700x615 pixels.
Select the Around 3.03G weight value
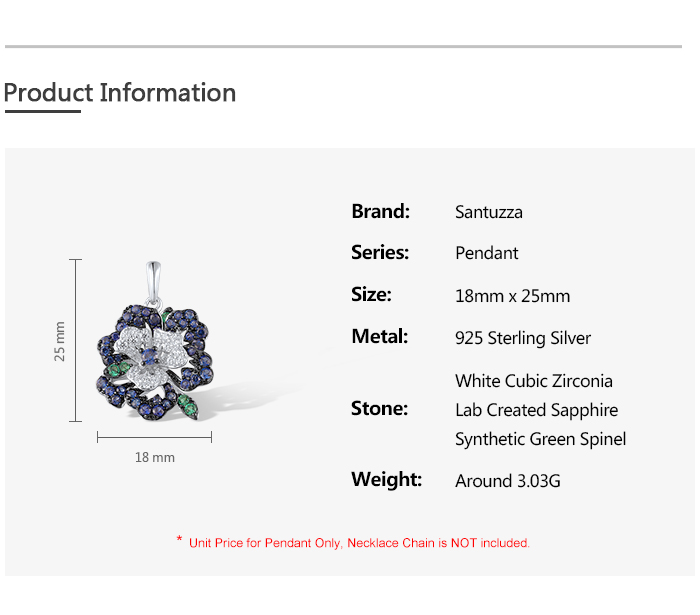pos(507,481)
